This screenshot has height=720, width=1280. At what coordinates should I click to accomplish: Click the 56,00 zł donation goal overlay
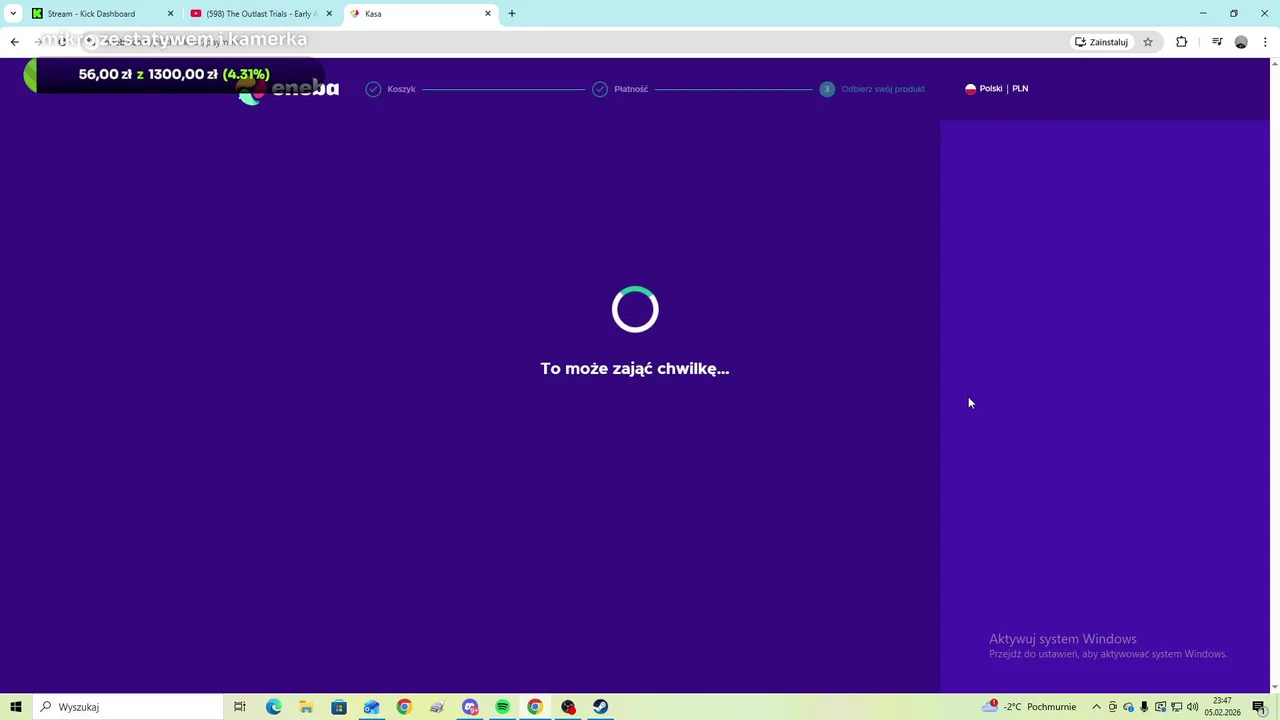[x=173, y=74]
